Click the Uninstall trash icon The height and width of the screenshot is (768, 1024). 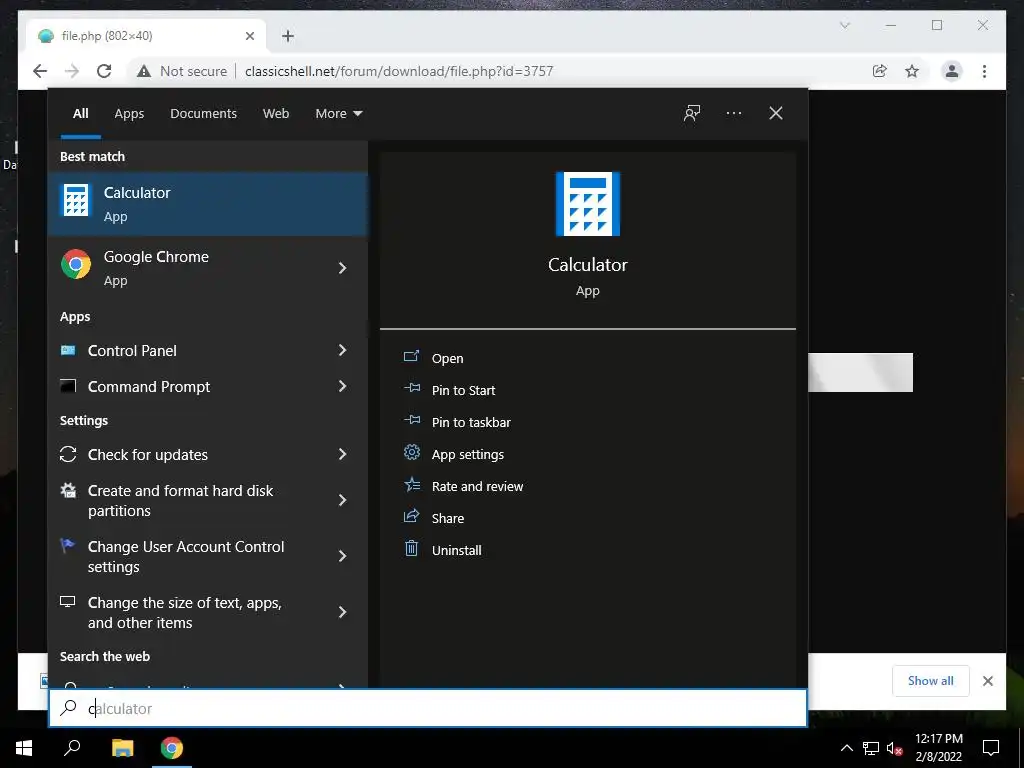(x=411, y=549)
